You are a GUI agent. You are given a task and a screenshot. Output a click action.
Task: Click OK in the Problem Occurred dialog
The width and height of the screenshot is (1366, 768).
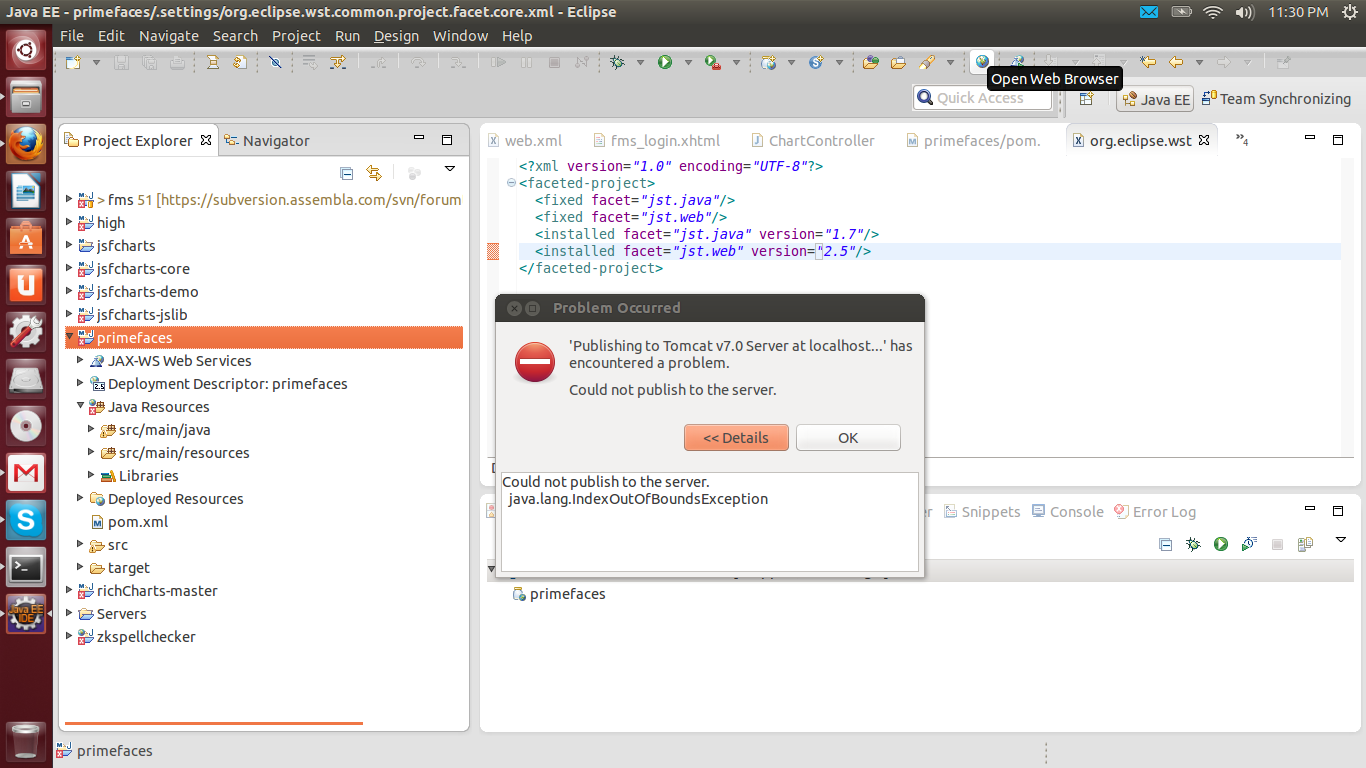(848, 438)
